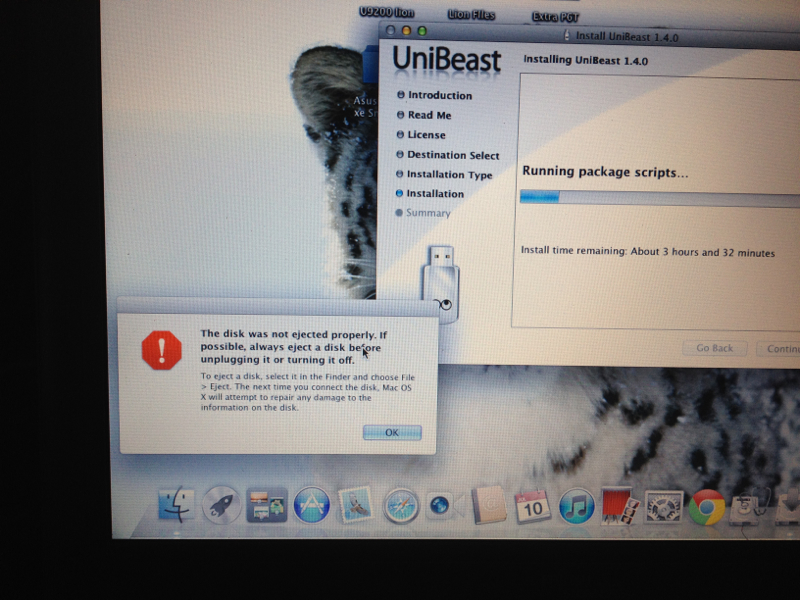Click the Install time remaining text
800x600 pixels.
click(648, 252)
